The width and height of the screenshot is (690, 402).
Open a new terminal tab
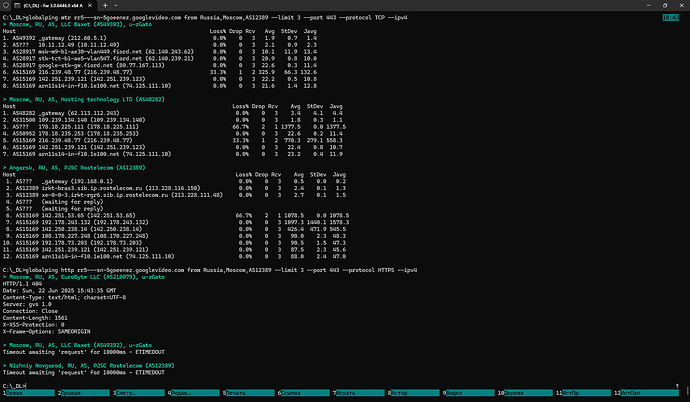point(105,5)
